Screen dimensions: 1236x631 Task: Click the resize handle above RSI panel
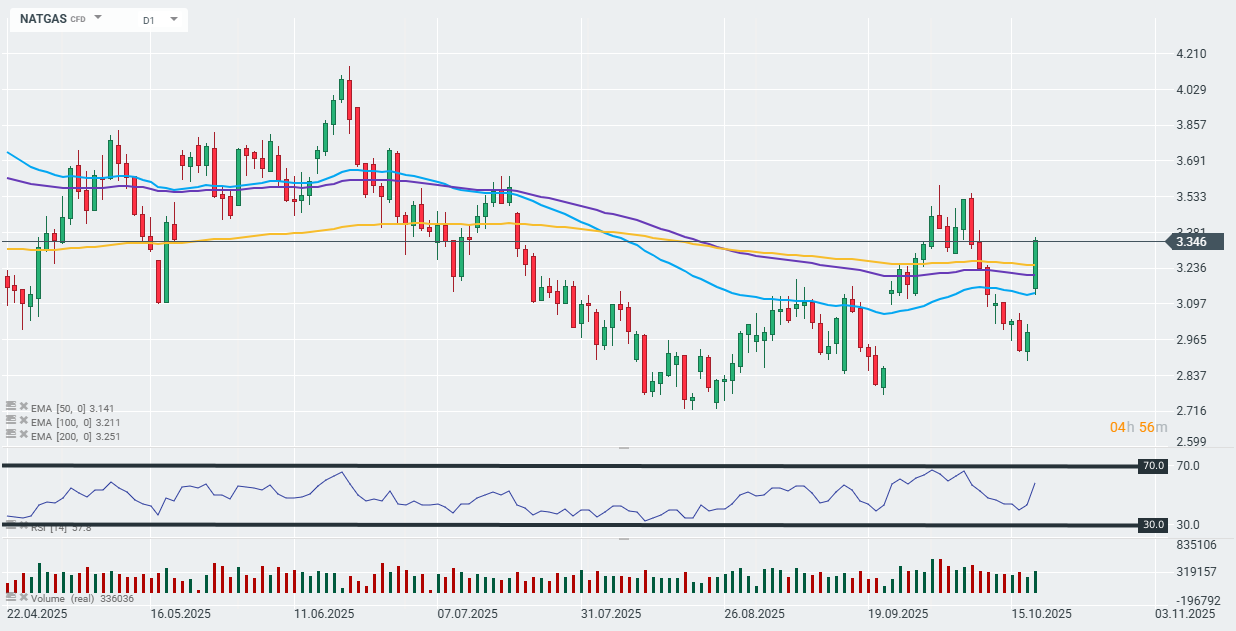(x=624, y=449)
